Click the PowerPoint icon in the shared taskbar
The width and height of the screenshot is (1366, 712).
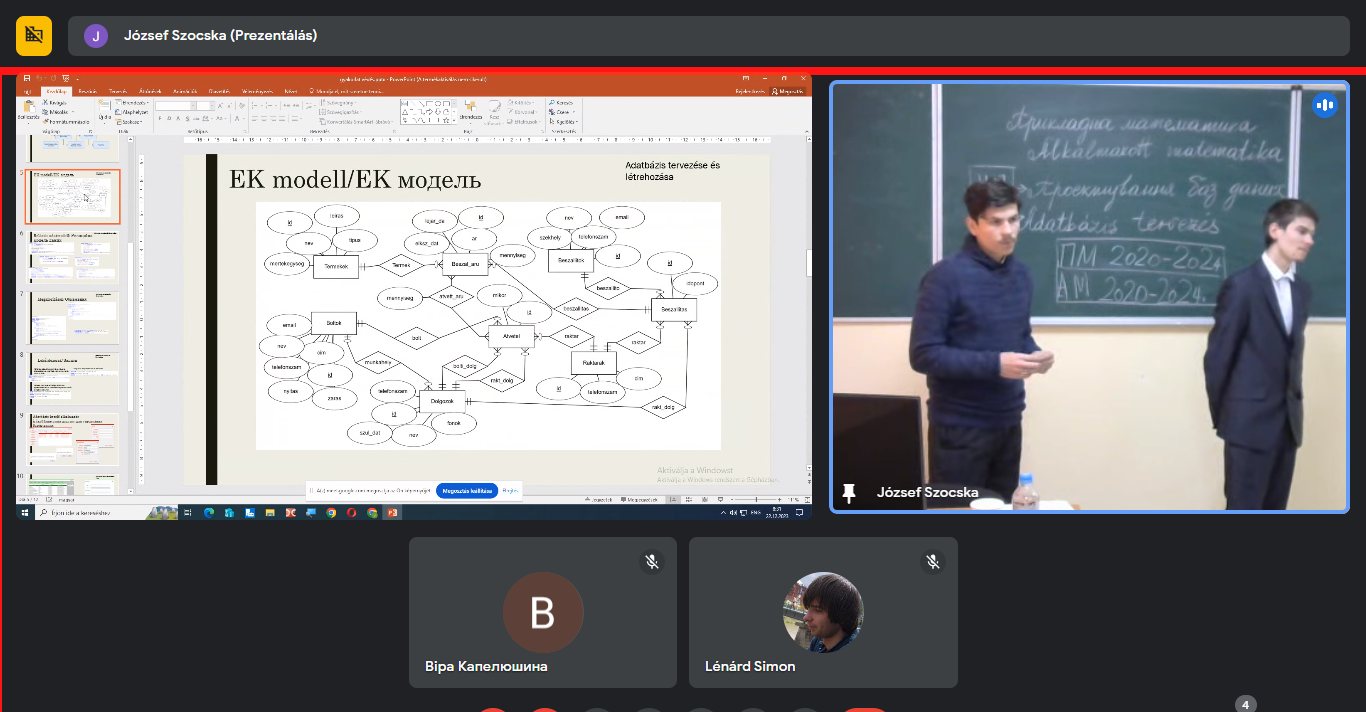click(393, 512)
